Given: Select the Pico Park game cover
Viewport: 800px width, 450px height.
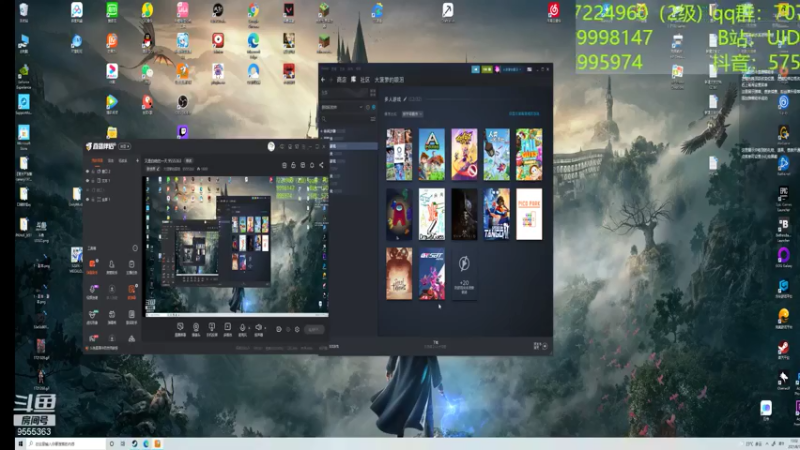Looking at the screenshot, I should coord(529,214).
